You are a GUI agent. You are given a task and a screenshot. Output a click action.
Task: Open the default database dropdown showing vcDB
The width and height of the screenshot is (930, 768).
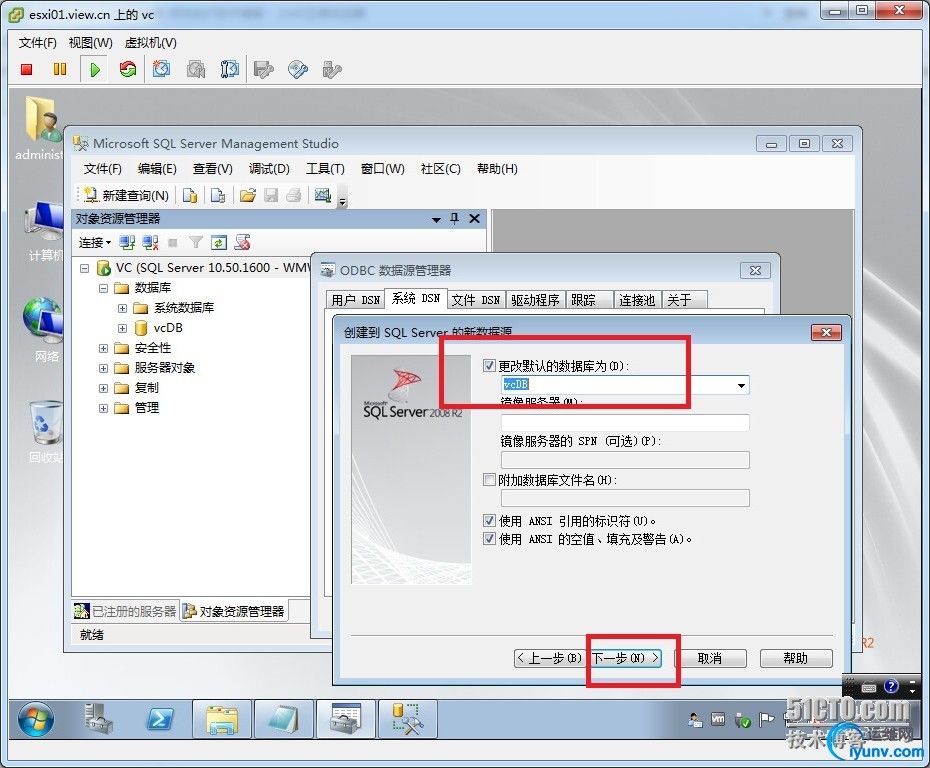pos(741,385)
